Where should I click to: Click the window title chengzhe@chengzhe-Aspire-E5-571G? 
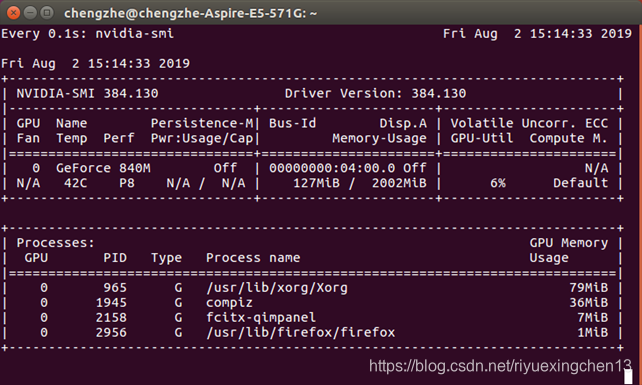[x=190, y=14]
